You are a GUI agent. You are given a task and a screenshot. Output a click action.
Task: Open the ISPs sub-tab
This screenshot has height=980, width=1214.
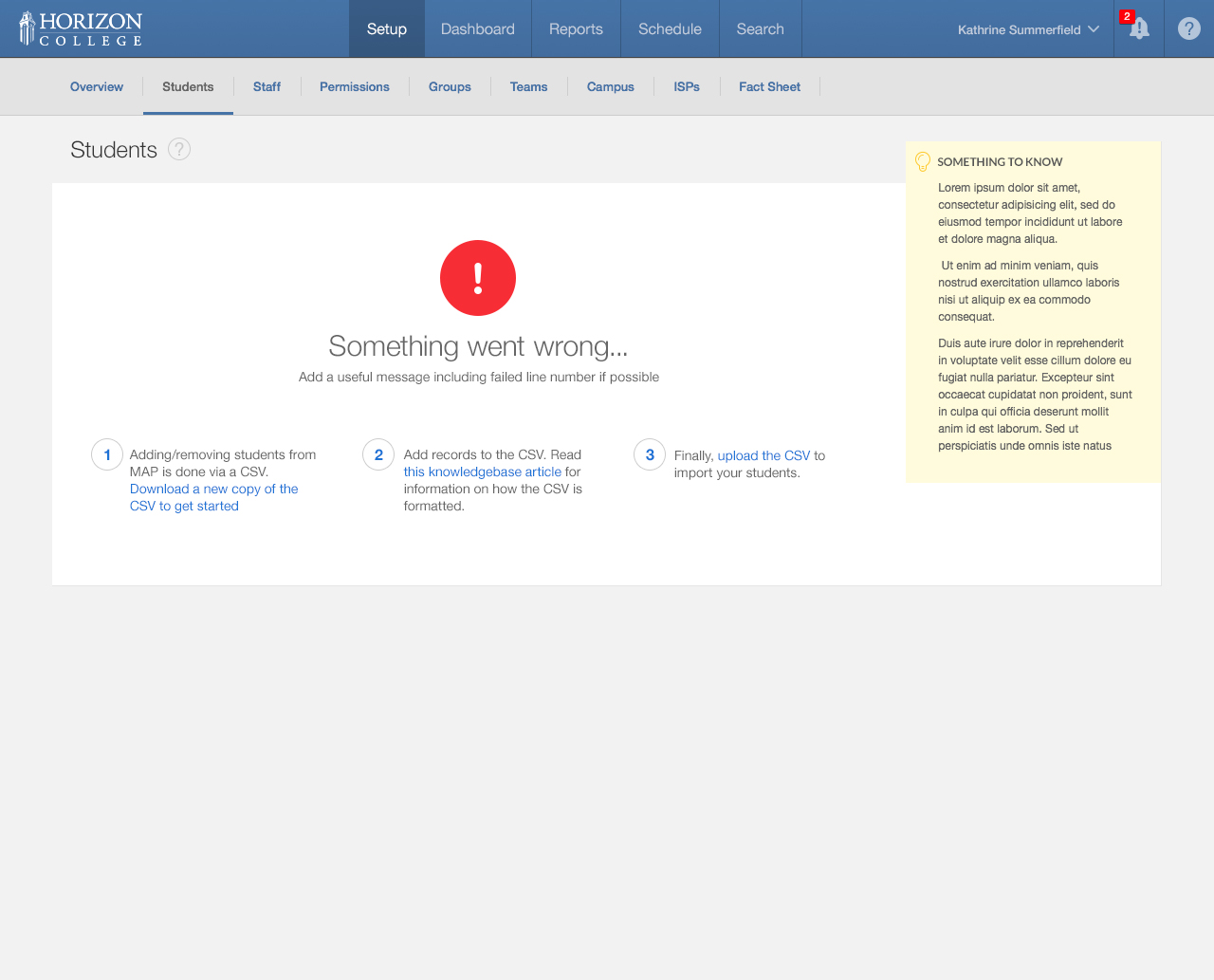[687, 86]
